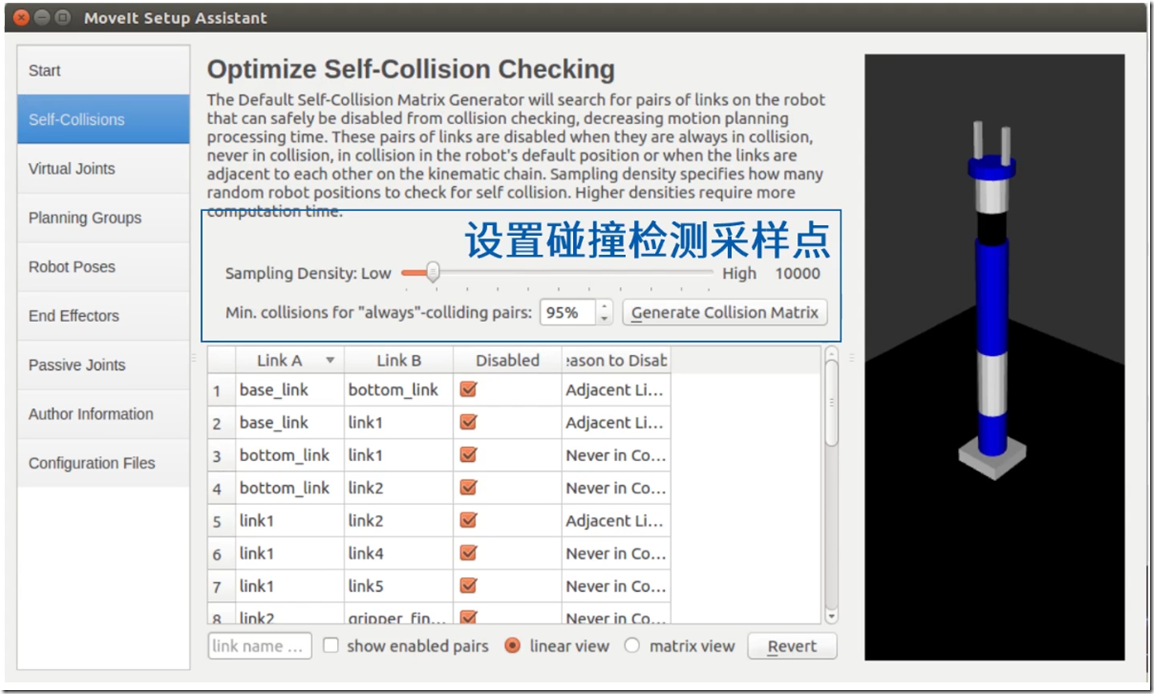Select matrix view radio button
The height and width of the screenshot is (694, 1154).
pos(631,645)
